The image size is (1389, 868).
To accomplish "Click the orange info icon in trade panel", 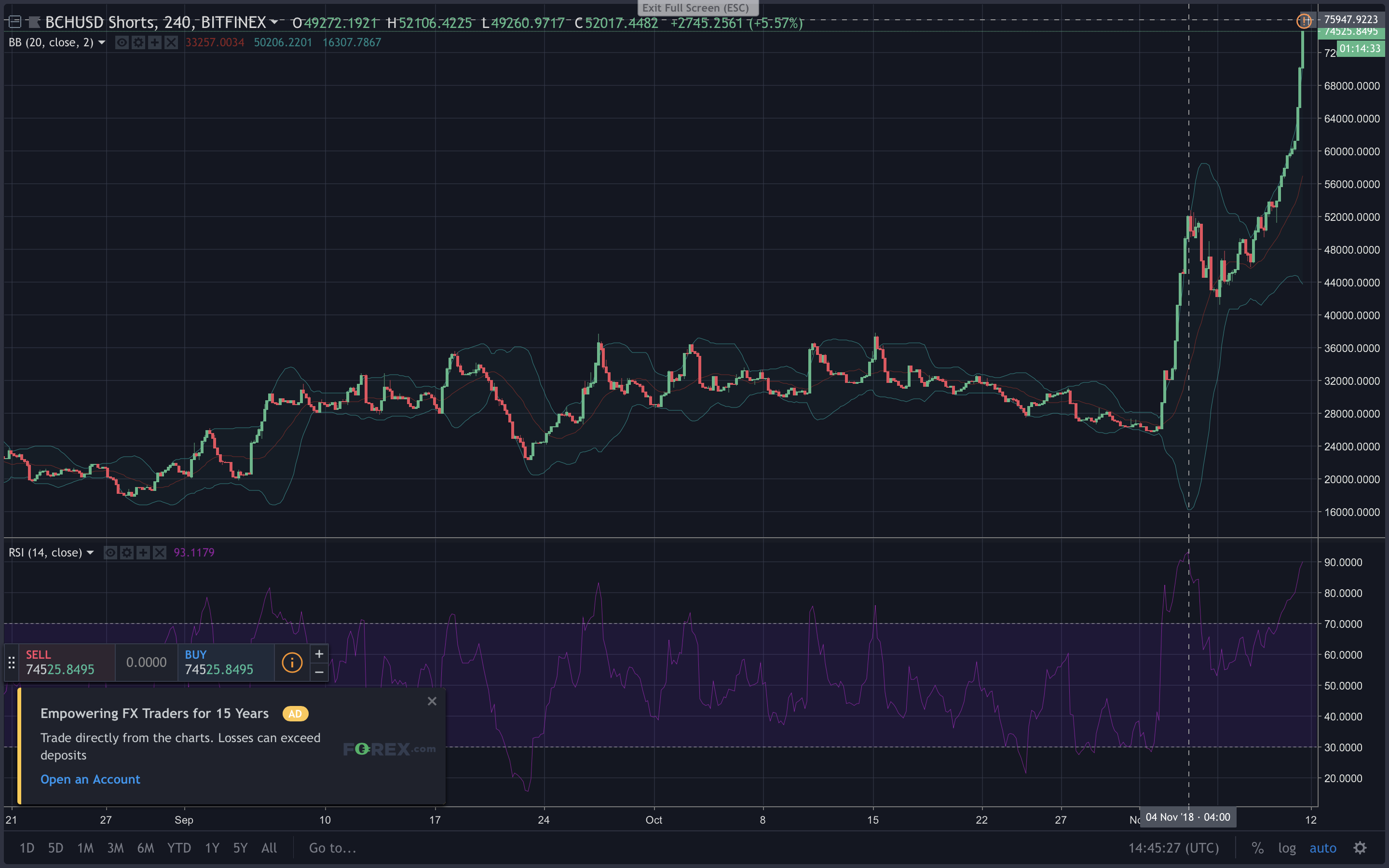I will [x=292, y=663].
